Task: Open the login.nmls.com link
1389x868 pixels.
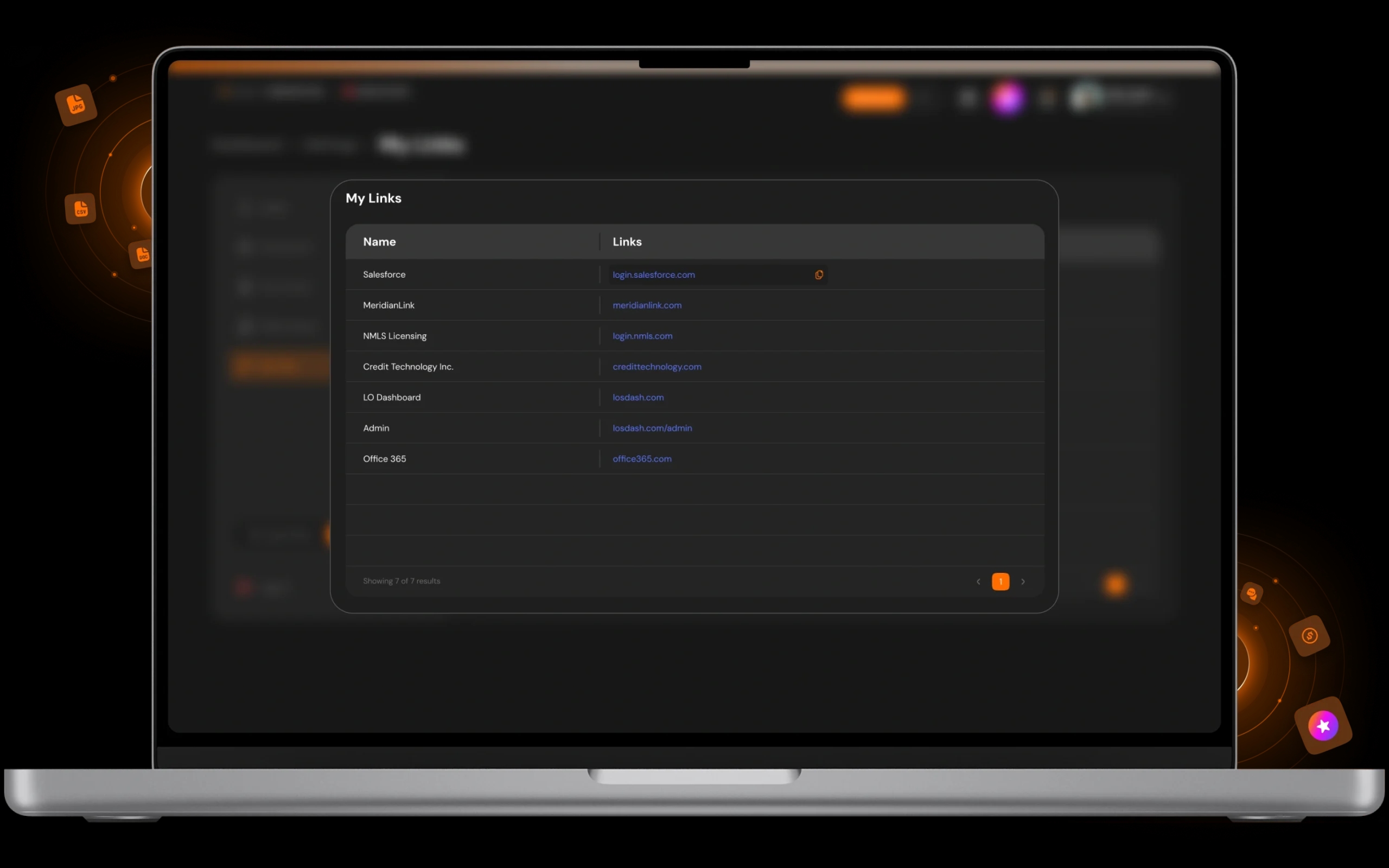Action: click(642, 336)
